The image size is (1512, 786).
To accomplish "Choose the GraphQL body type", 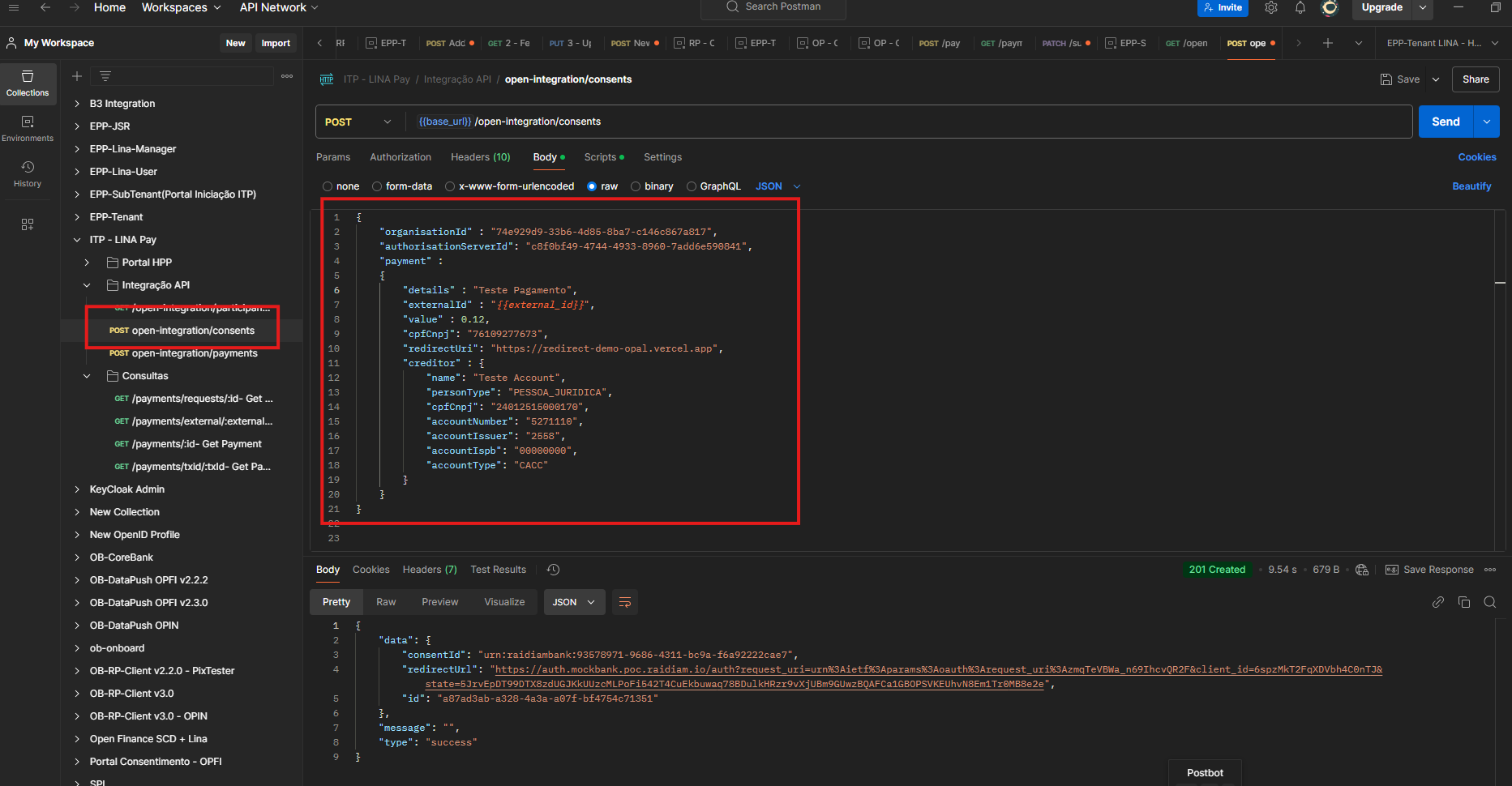I will coord(692,186).
